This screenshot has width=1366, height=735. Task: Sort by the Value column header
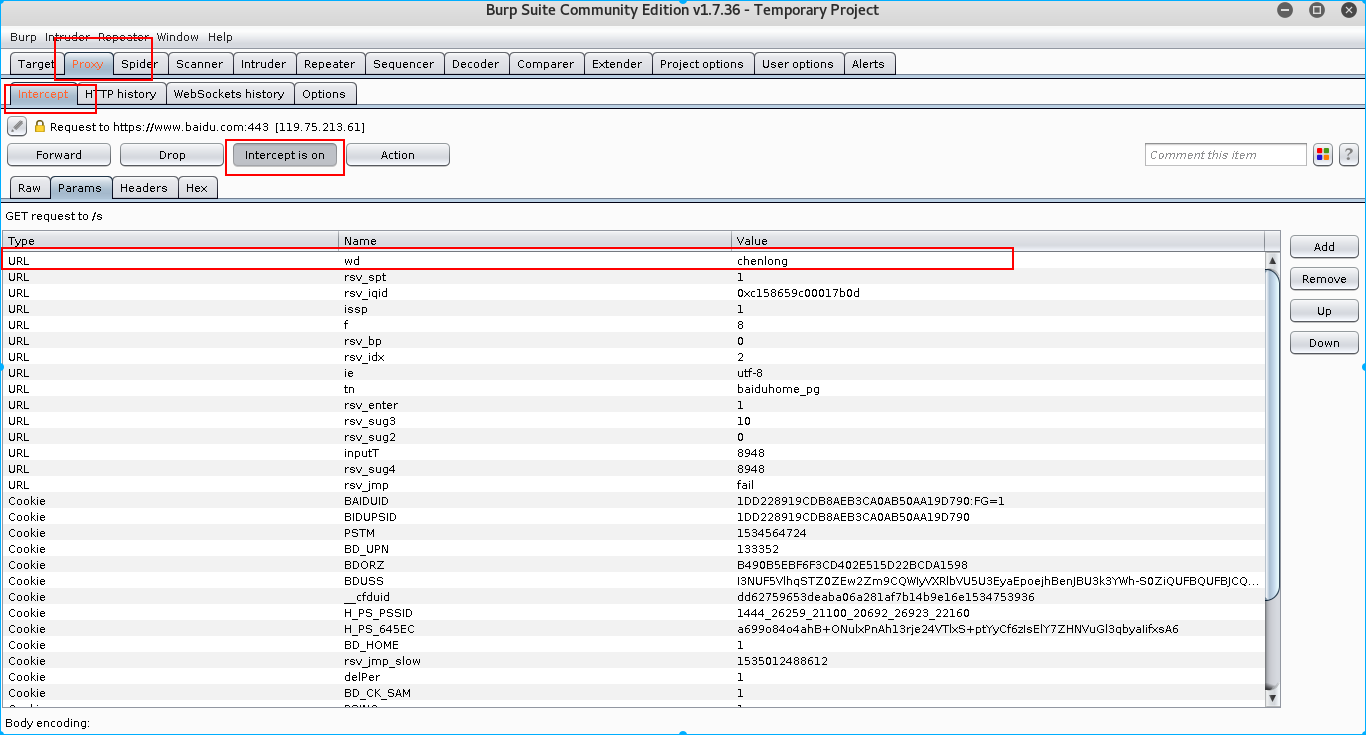point(998,241)
